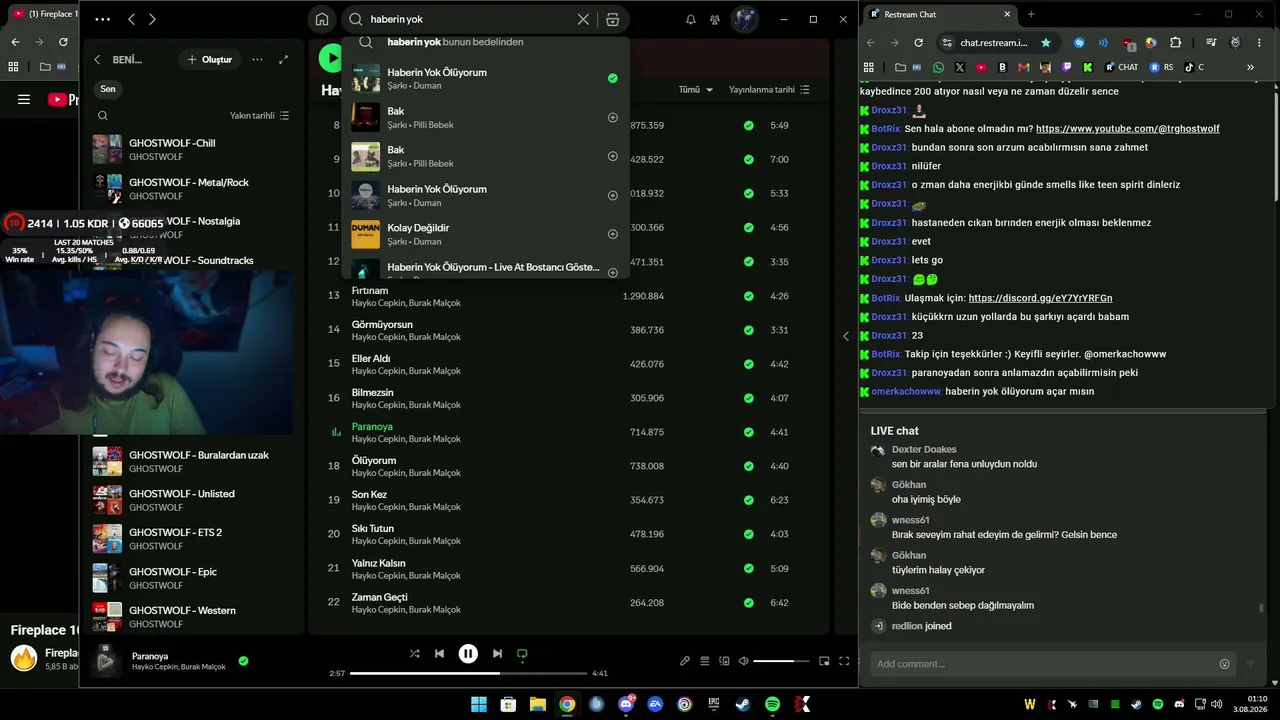This screenshot has height=720, width=1280.
Task: Open library more options next to Oluştur
Action: (x=257, y=60)
